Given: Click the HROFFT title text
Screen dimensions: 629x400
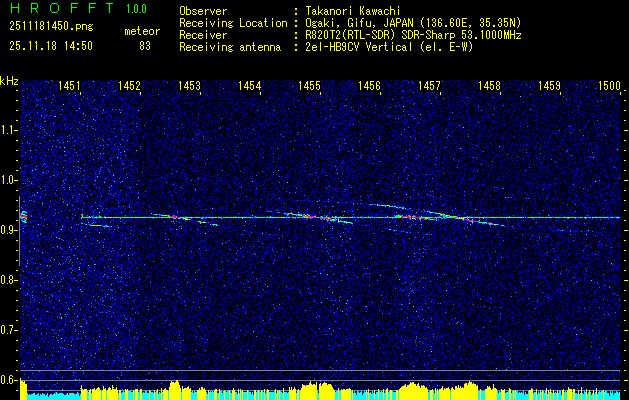Looking at the screenshot, I should coord(63,8).
